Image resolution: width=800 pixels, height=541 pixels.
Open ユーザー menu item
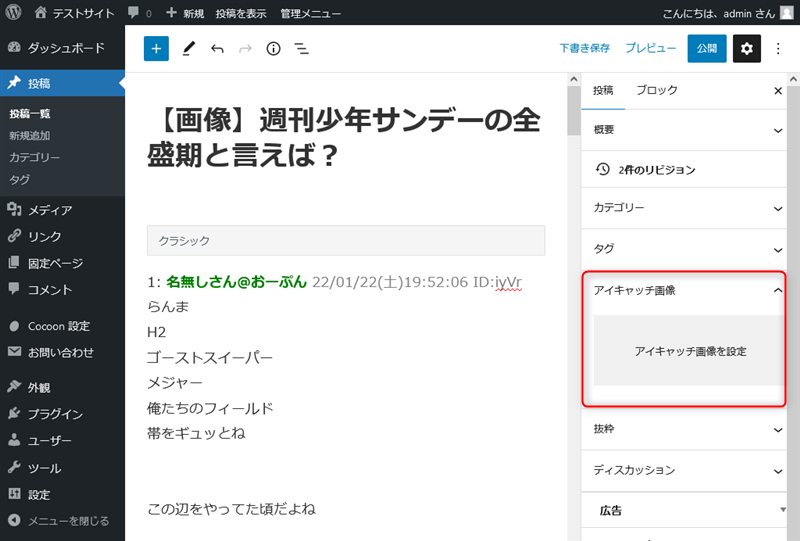pos(62,440)
